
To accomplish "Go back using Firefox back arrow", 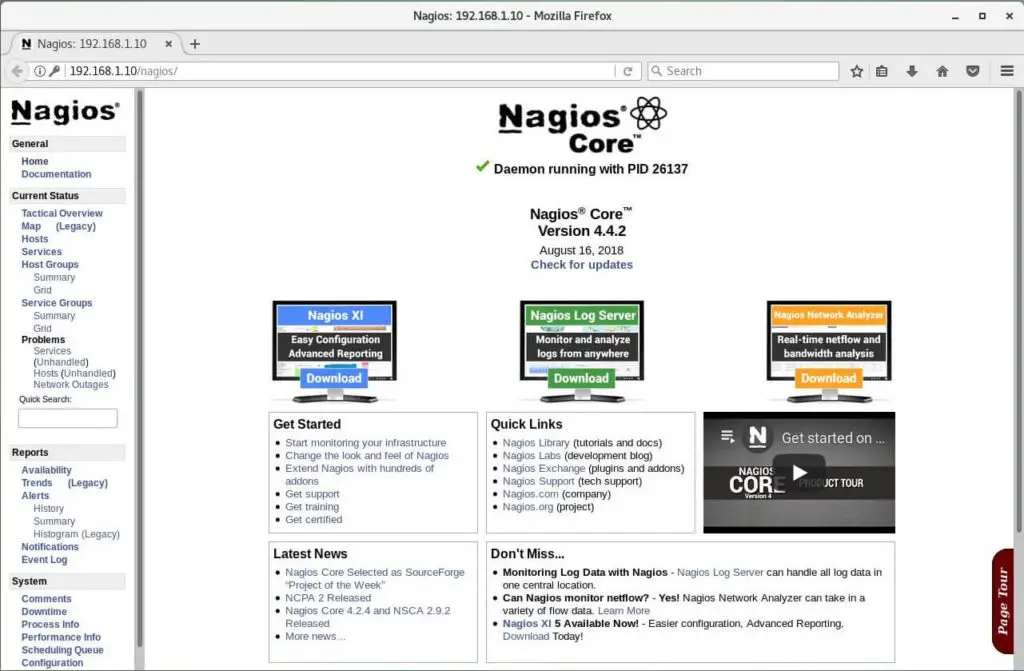I will click(x=18, y=71).
